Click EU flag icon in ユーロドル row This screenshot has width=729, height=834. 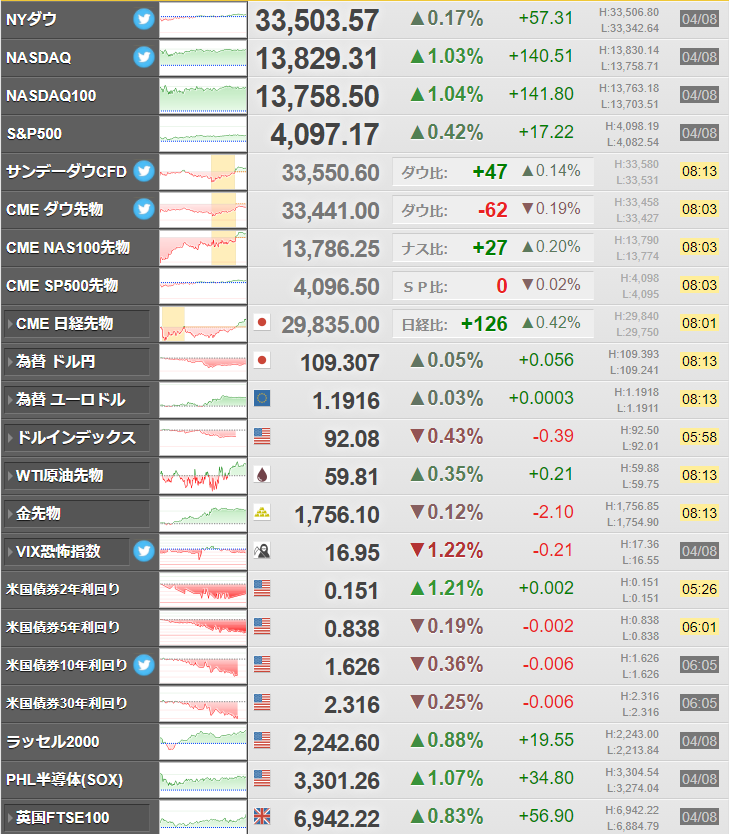tap(262, 398)
